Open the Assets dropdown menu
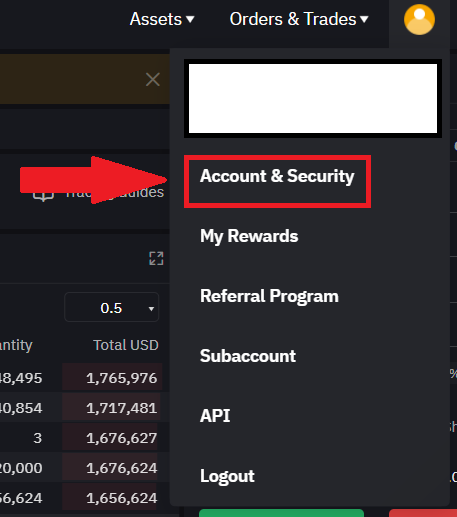 [162, 19]
